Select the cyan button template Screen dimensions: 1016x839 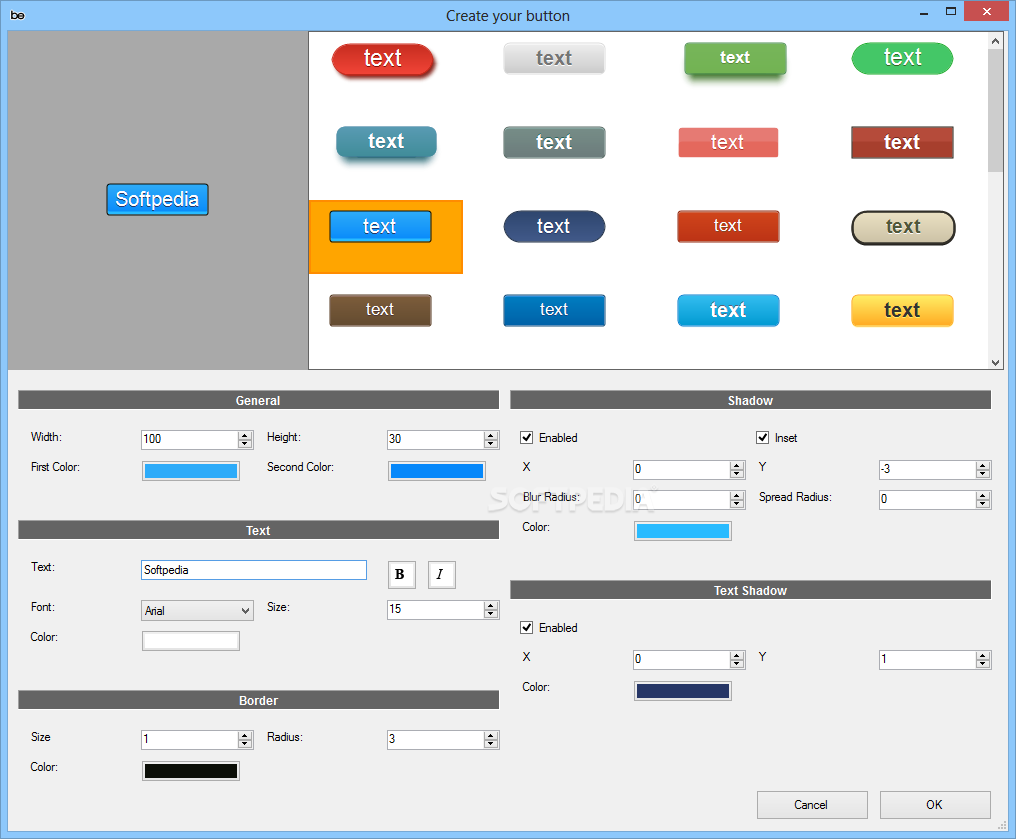(728, 310)
